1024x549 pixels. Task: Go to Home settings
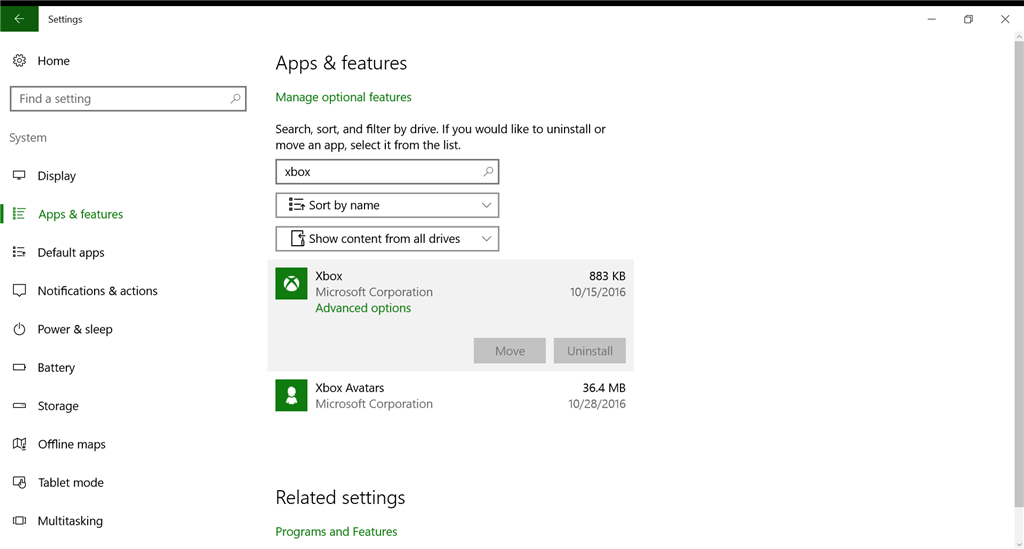coord(54,61)
